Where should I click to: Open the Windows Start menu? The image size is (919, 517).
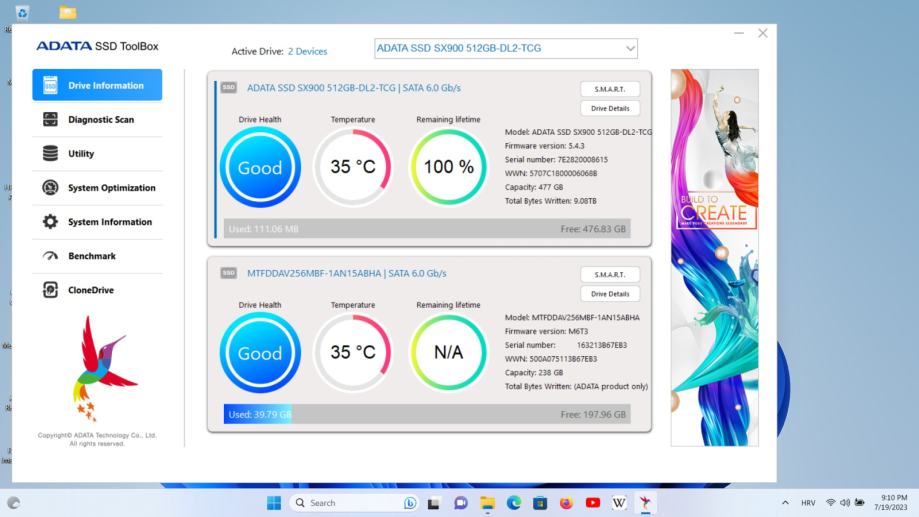[274, 503]
